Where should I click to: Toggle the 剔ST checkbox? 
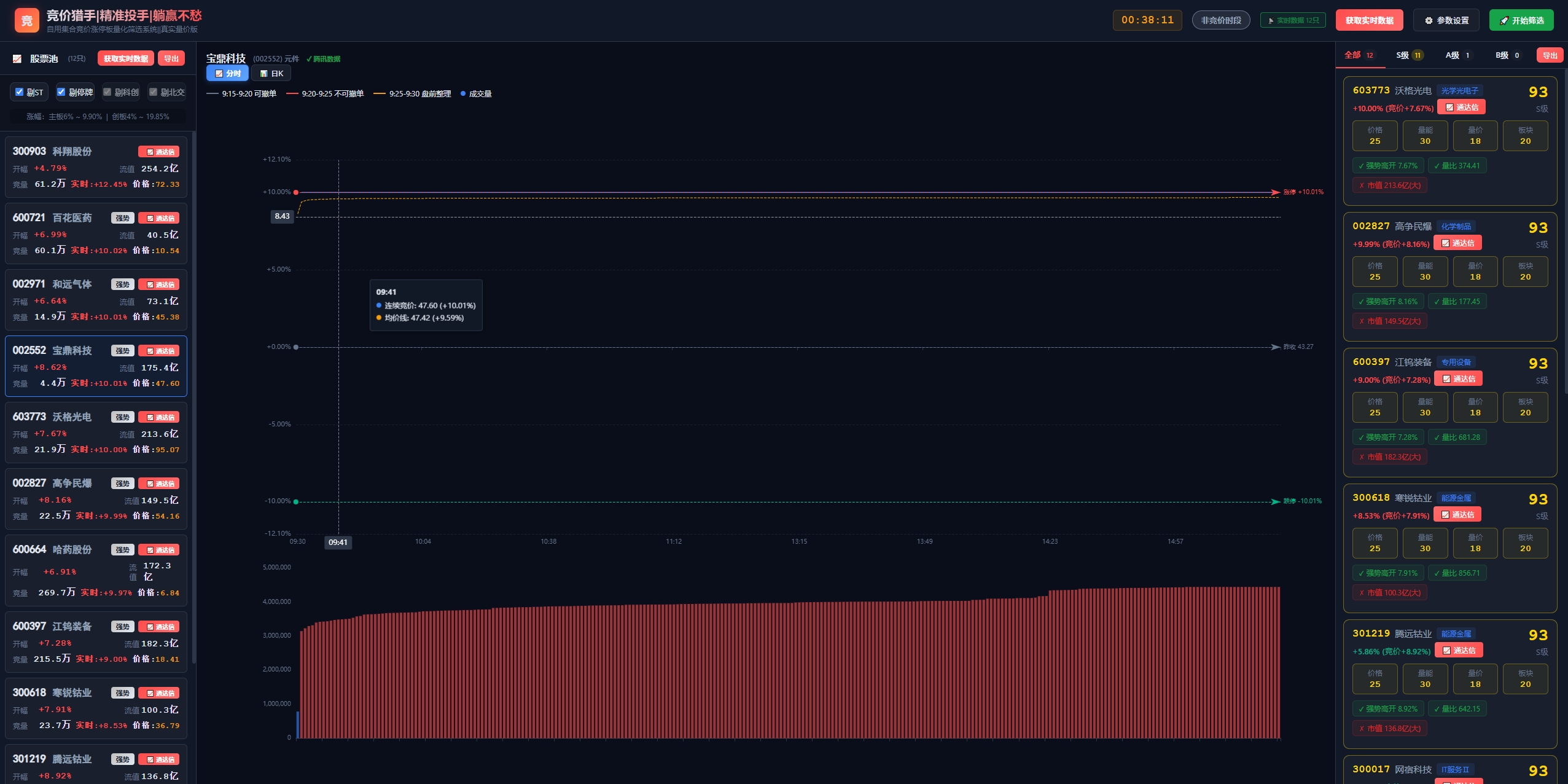[x=20, y=92]
